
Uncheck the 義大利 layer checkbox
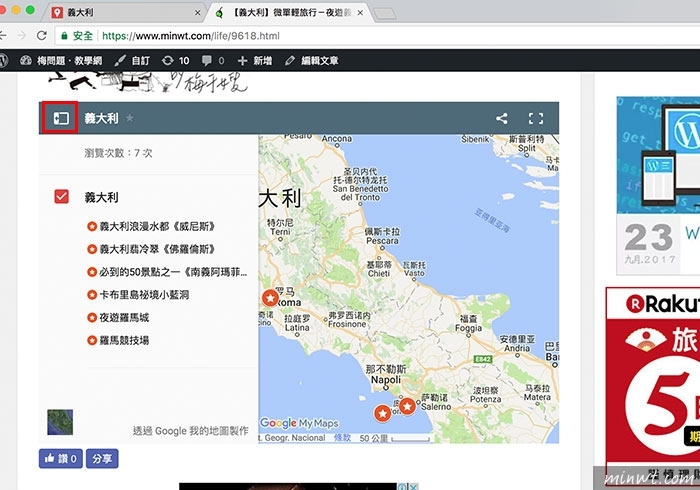click(x=61, y=197)
